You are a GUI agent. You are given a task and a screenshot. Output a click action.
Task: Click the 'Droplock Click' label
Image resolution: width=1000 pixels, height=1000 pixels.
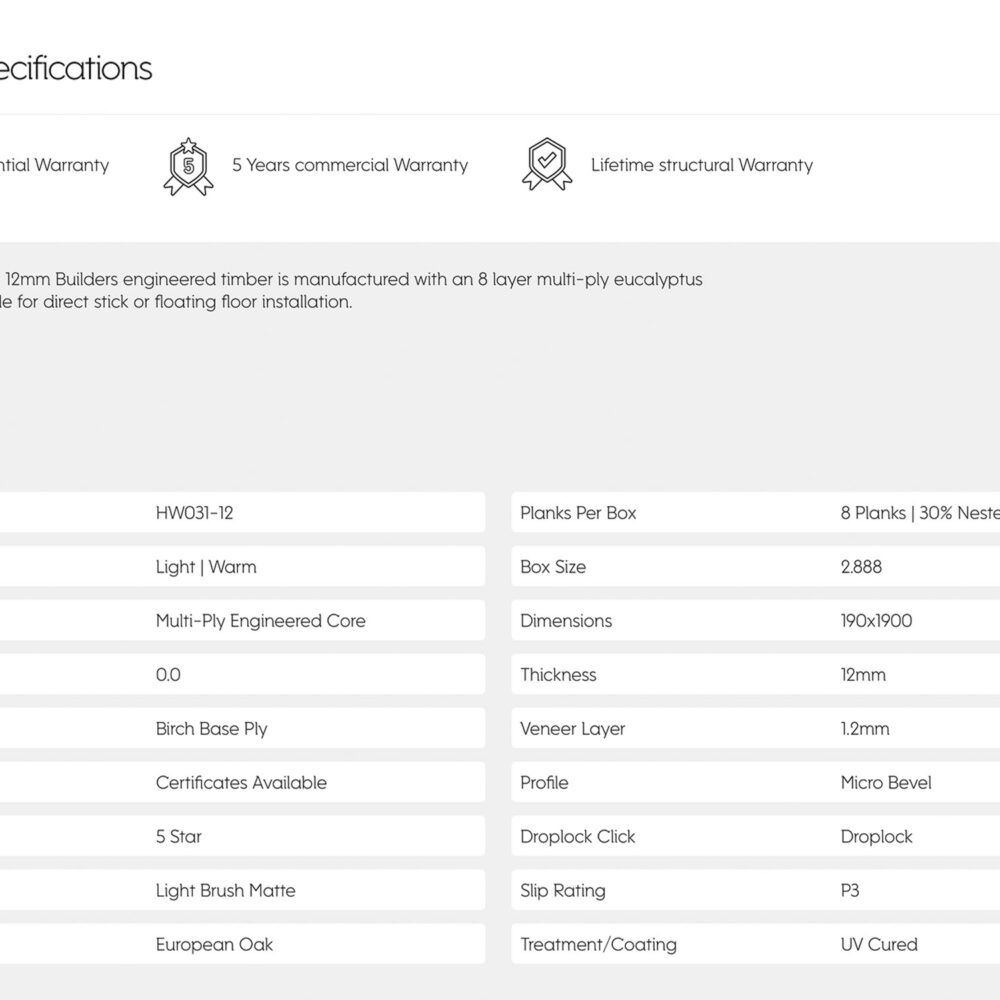click(577, 837)
